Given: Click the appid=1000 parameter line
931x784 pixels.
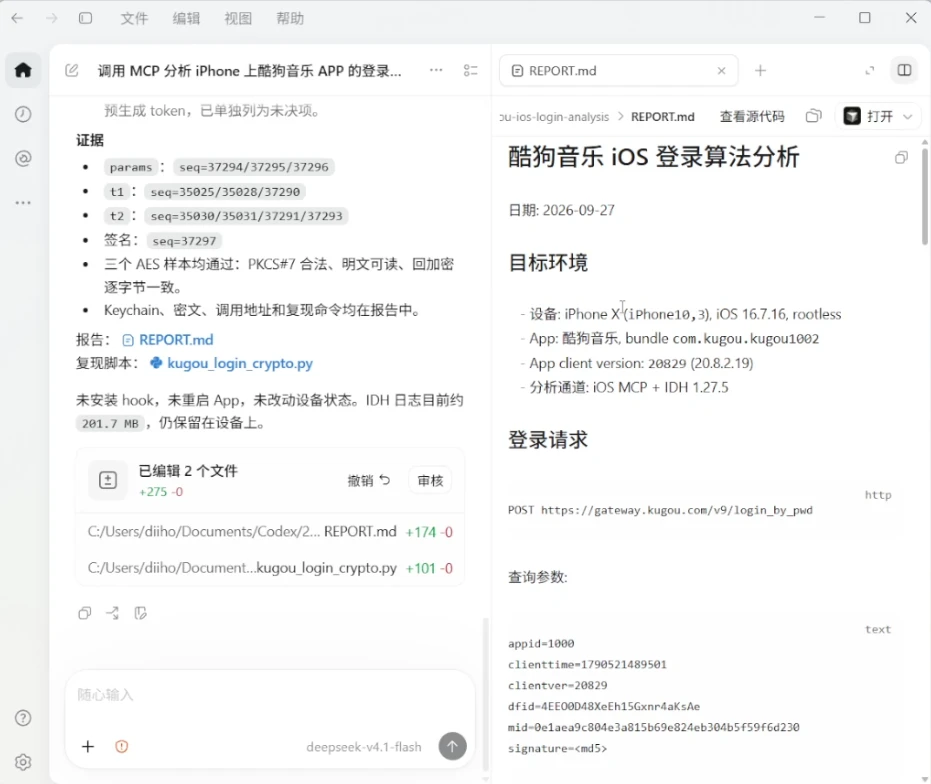Looking at the screenshot, I should tap(541, 643).
